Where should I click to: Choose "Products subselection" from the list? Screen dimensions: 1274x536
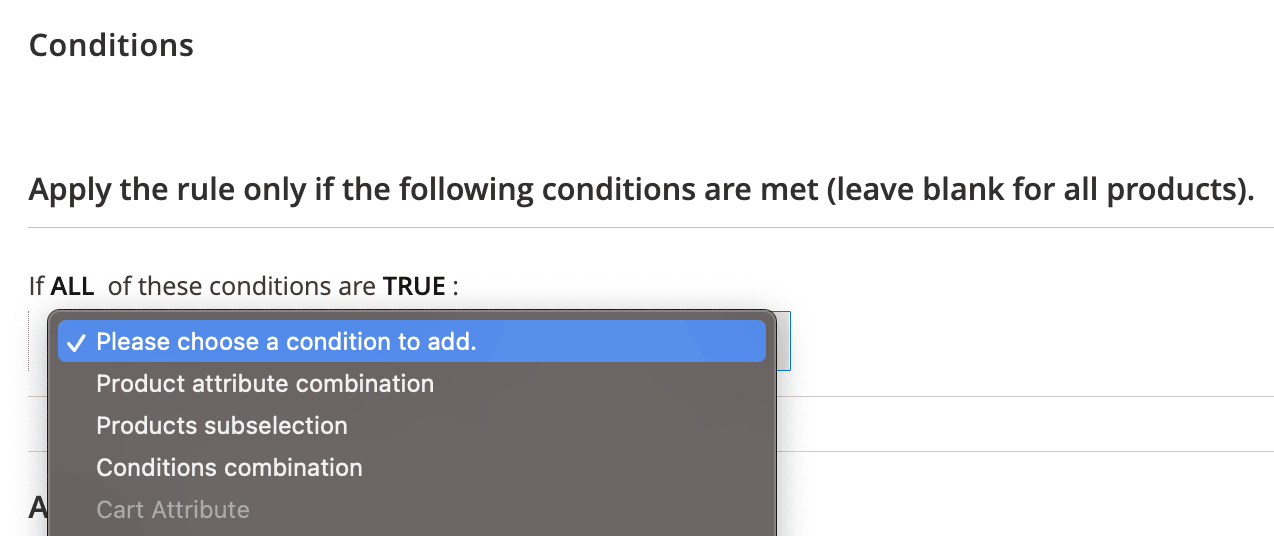coord(222,426)
